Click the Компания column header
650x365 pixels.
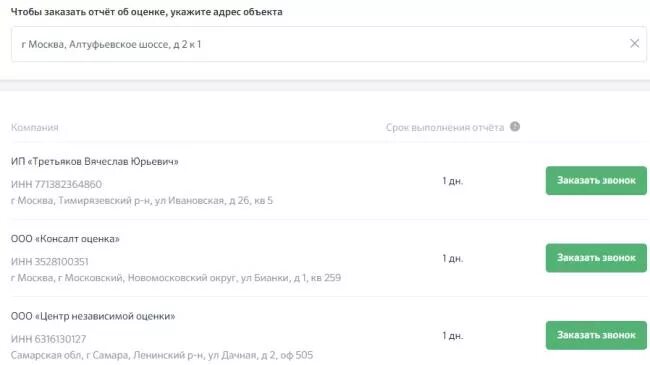(x=34, y=127)
